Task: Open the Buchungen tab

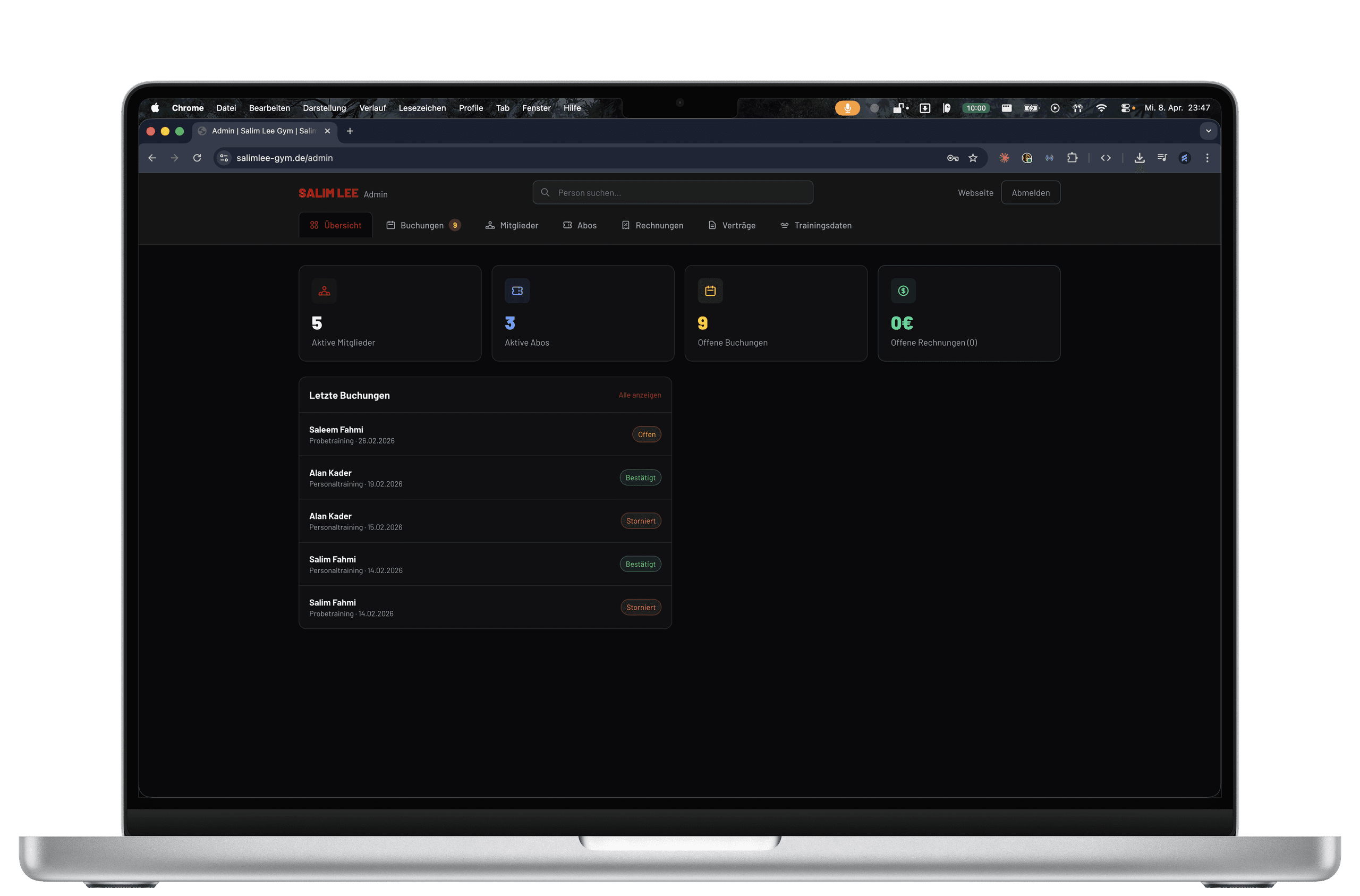Action: point(423,225)
